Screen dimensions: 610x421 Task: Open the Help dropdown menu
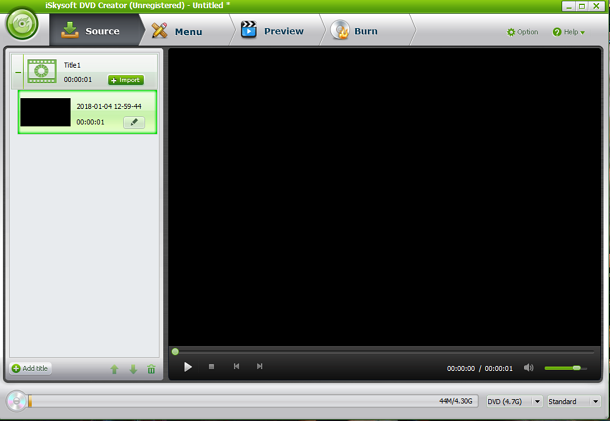[x=568, y=32]
